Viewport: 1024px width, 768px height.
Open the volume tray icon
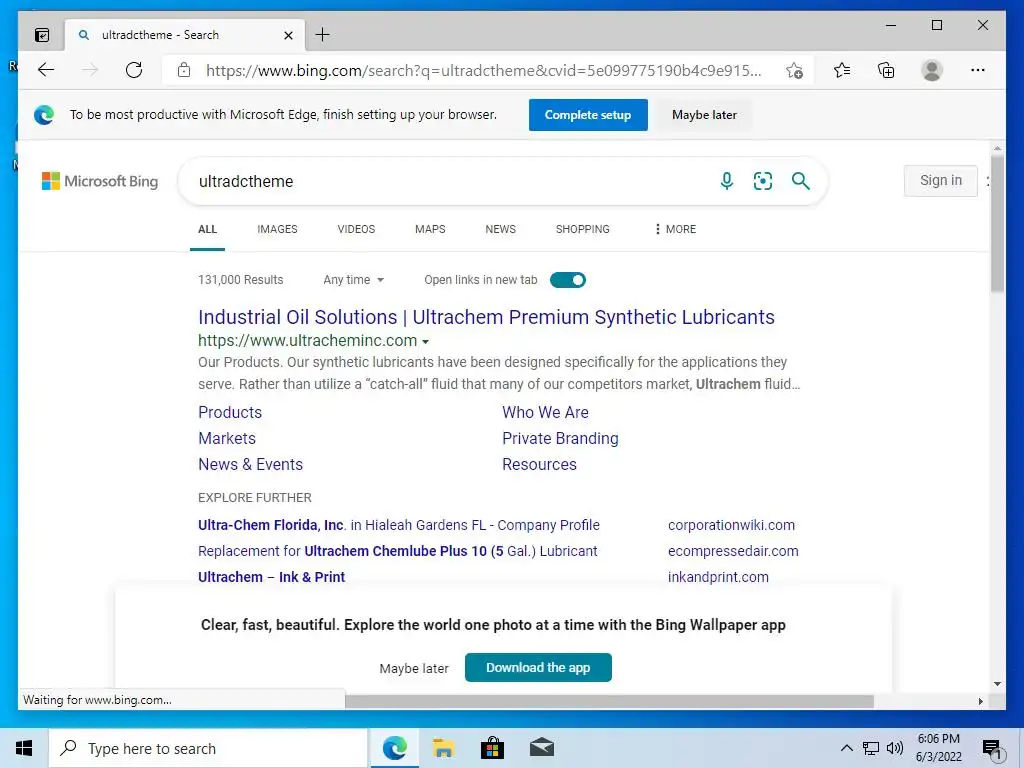tap(895, 748)
